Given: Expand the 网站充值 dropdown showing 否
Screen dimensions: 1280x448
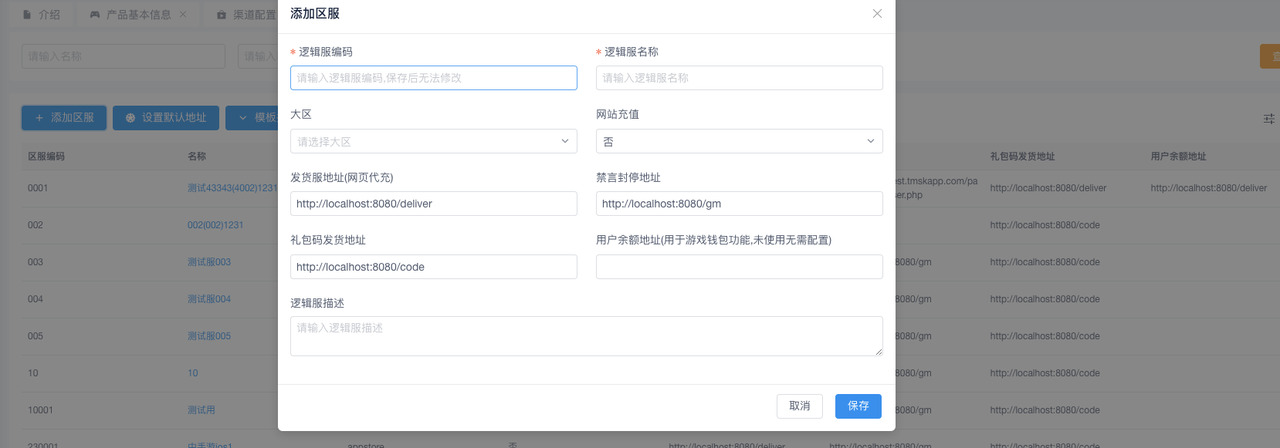Looking at the screenshot, I should click(739, 142).
